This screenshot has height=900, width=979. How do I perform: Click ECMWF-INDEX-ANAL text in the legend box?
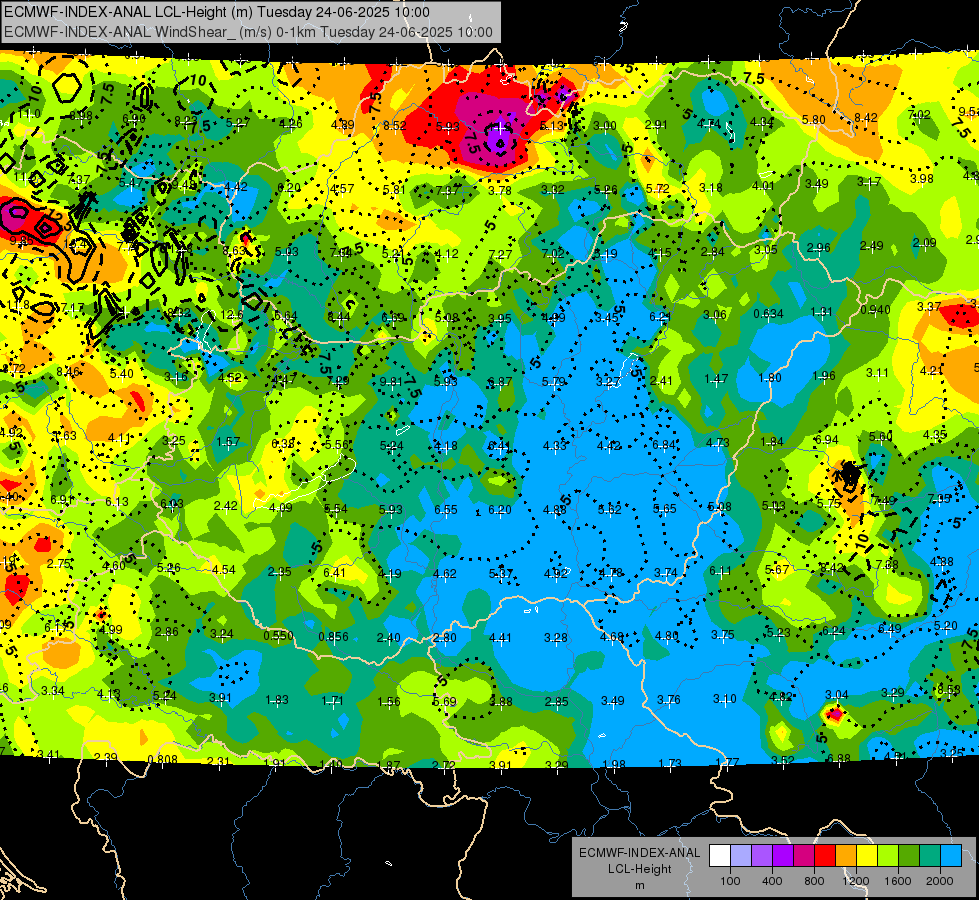639,853
